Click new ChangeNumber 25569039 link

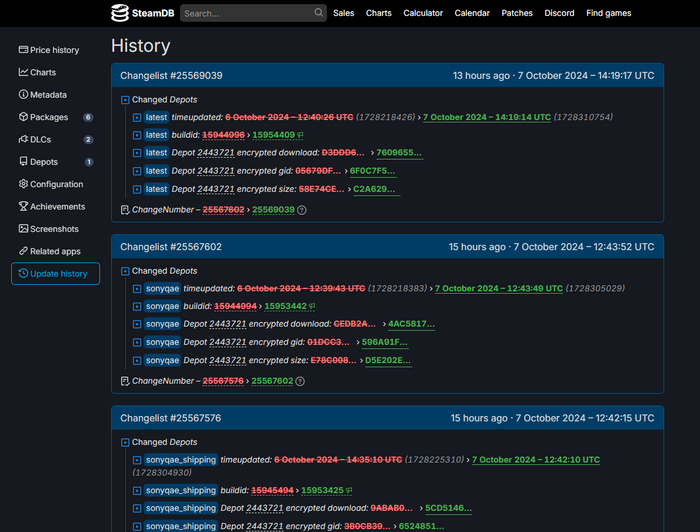pos(273,209)
